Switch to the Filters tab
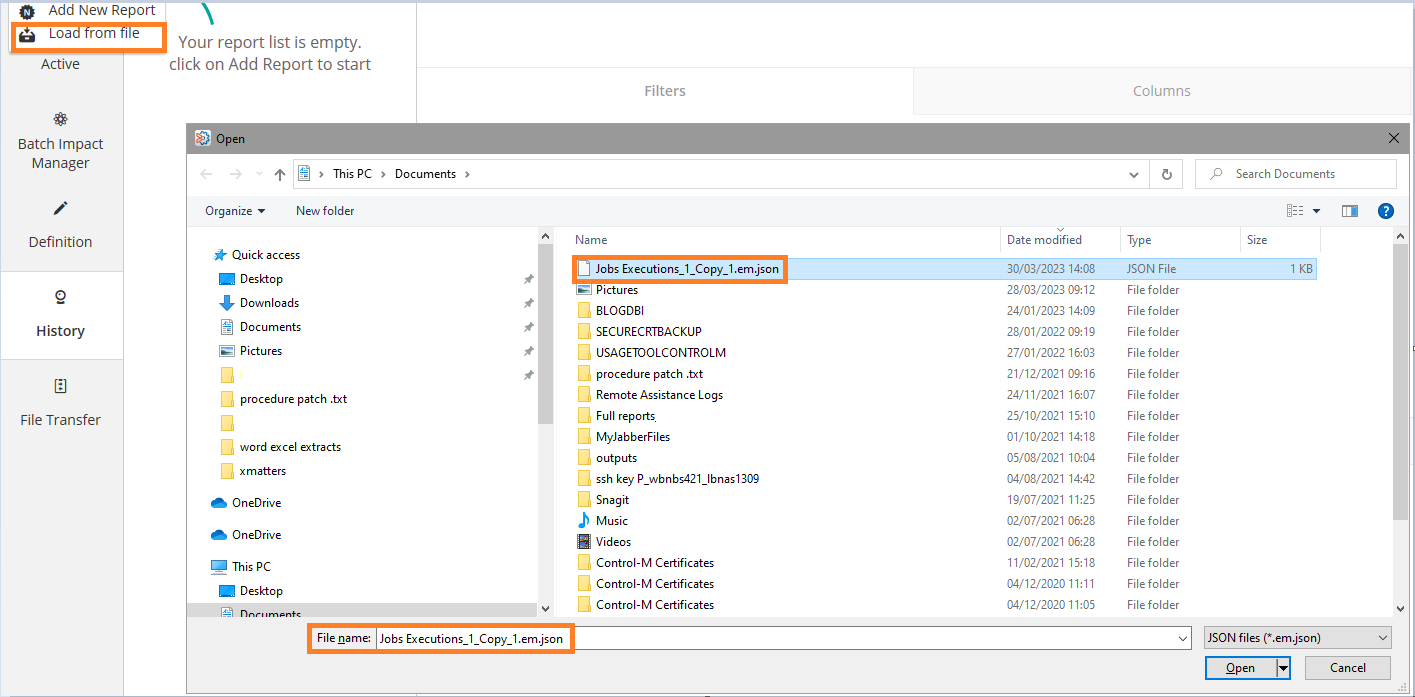 pos(664,91)
